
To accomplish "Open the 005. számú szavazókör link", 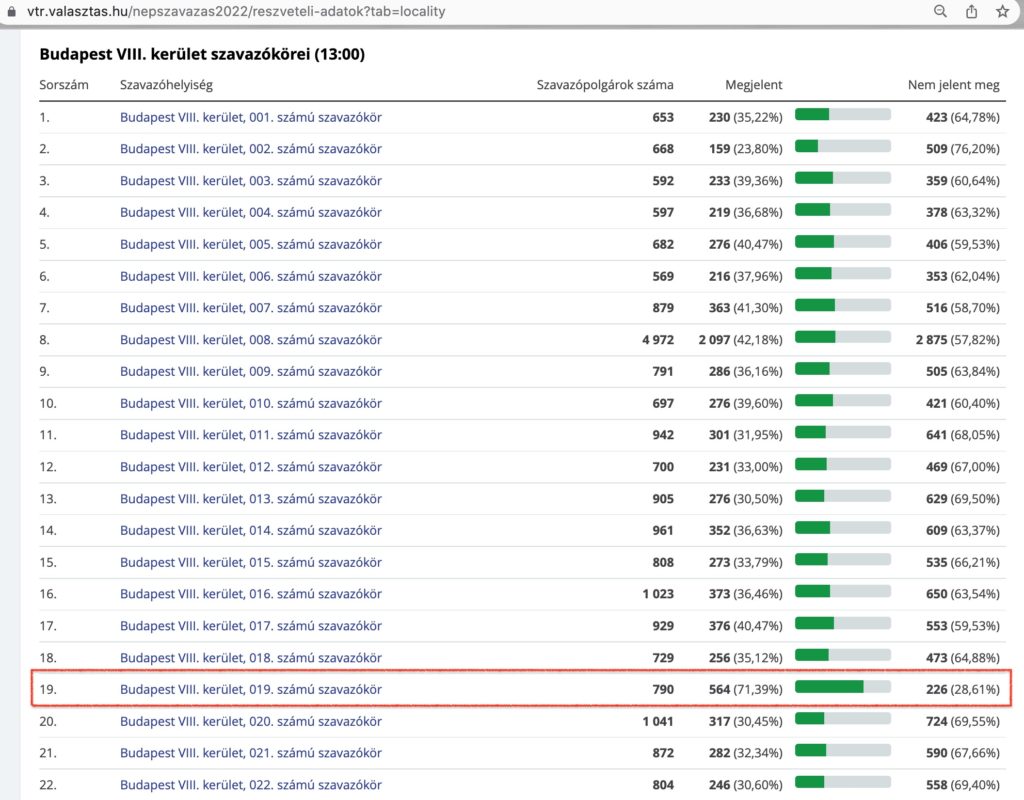I will (x=250, y=244).
